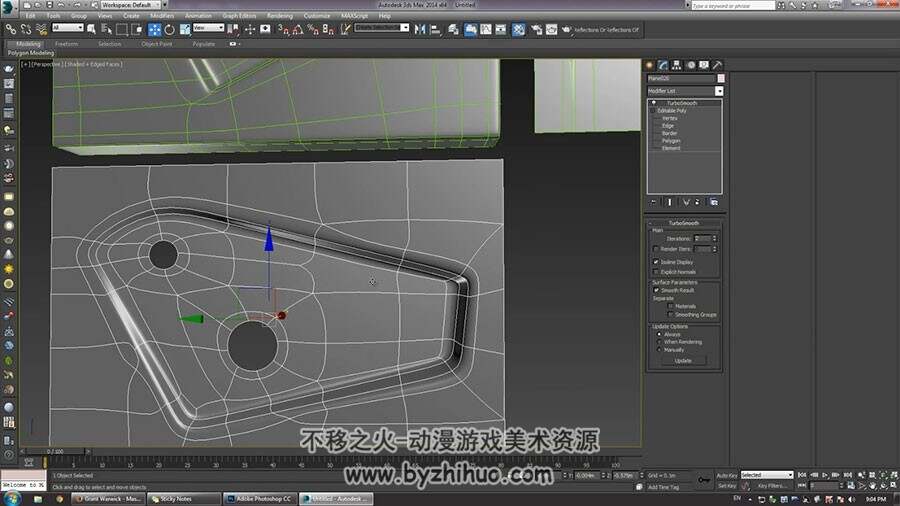The width and height of the screenshot is (900, 506).
Task: Open the Mirror tool
Action: tap(420, 29)
